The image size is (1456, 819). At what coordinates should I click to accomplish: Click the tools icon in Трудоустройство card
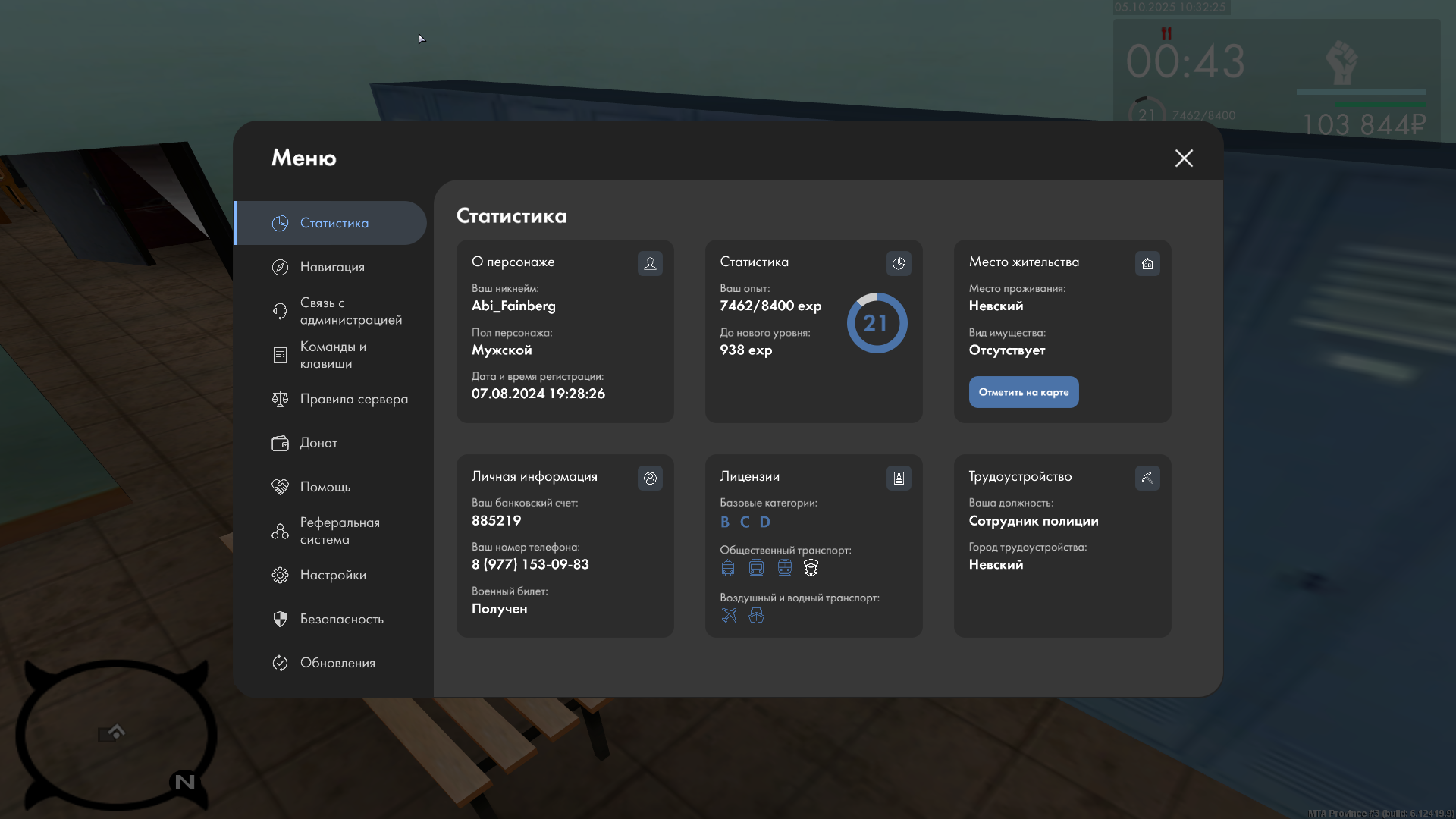(x=1147, y=478)
